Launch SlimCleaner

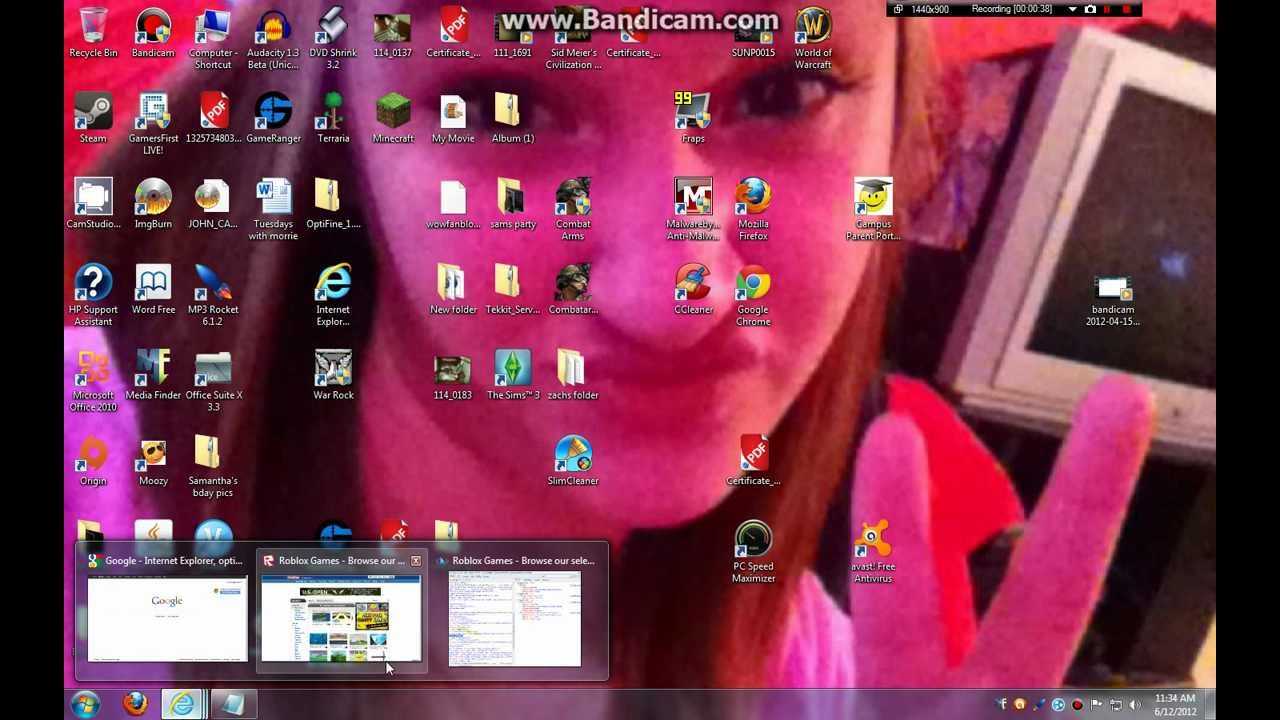(573, 461)
